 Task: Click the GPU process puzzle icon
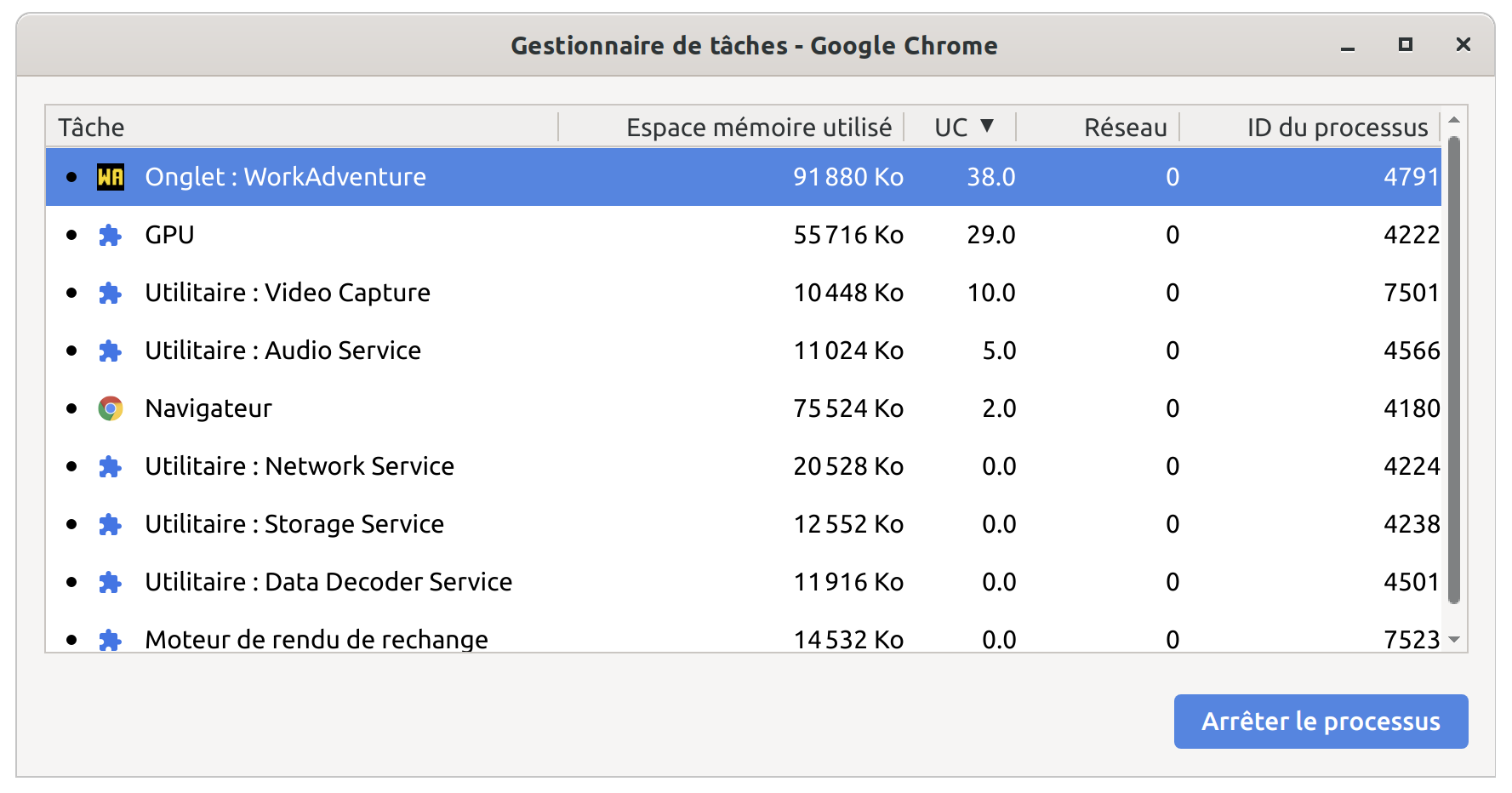coord(110,235)
